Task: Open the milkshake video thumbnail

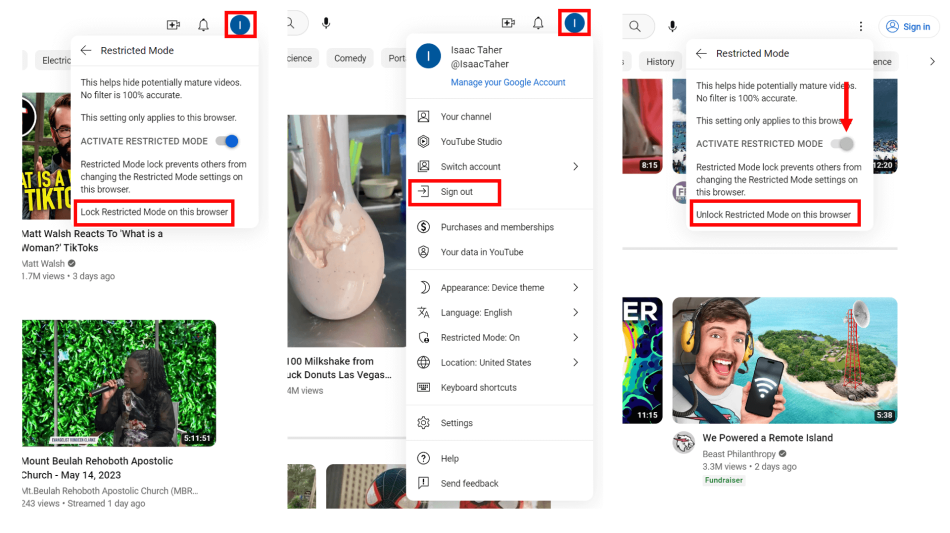Action: pos(347,231)
